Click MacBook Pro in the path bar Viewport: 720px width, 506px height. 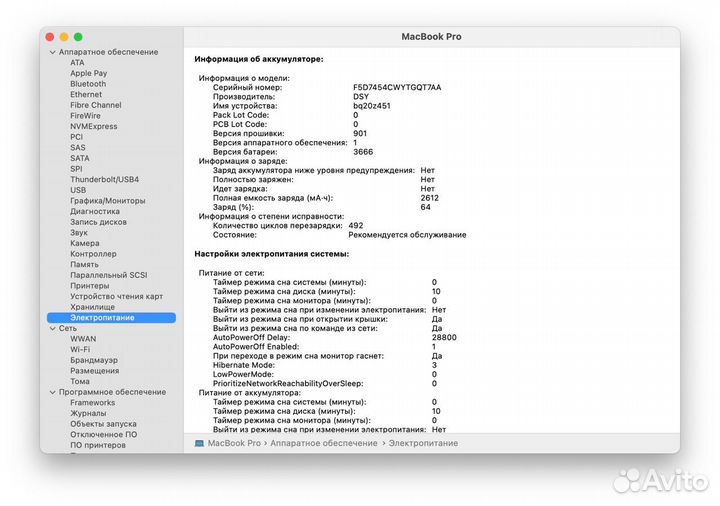click(234, 444)
